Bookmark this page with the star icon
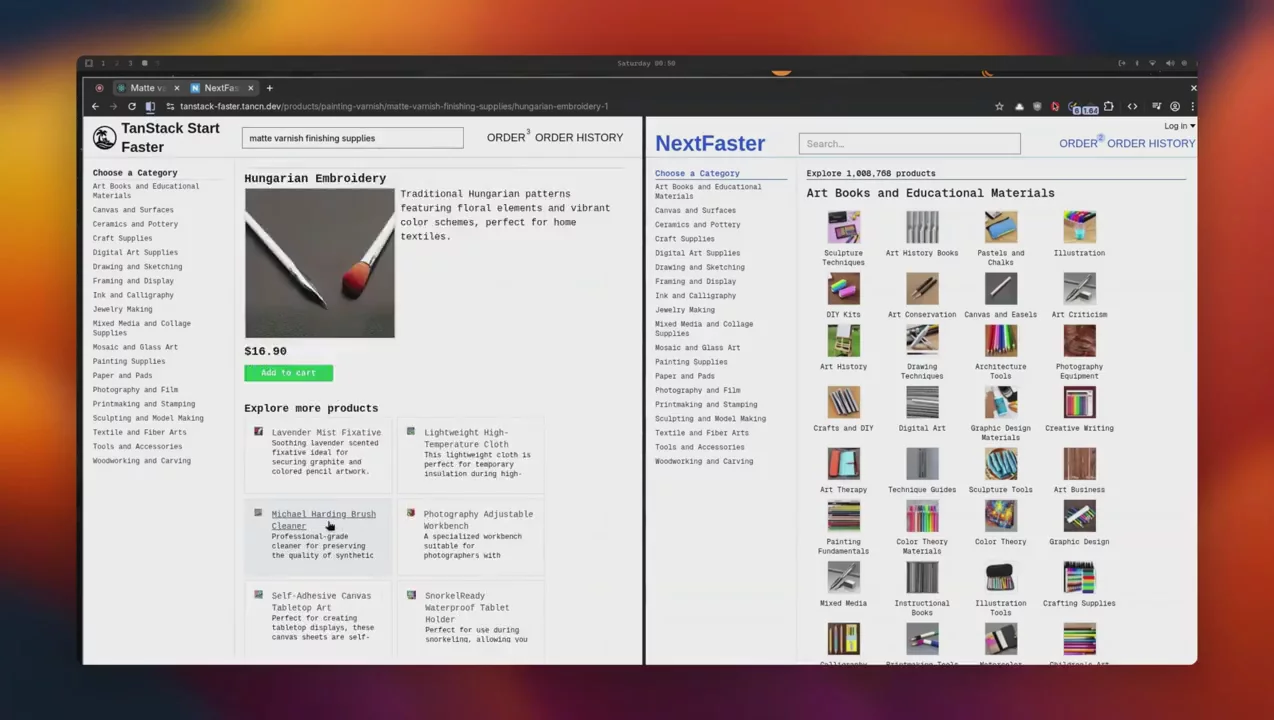This screenshot has width=1274, height=720. click(x=999, y=106)
